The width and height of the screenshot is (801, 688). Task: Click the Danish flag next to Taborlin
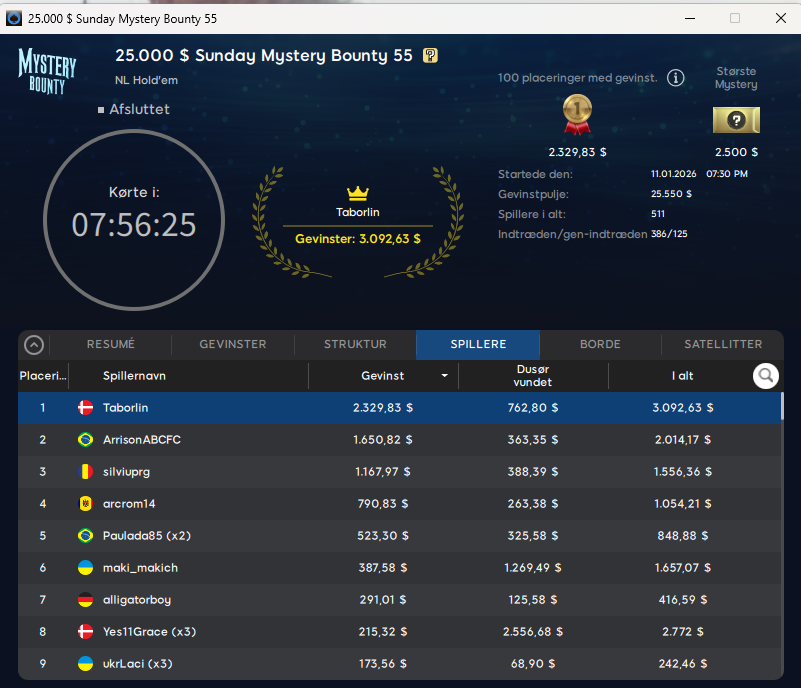[x=85, y=408]
